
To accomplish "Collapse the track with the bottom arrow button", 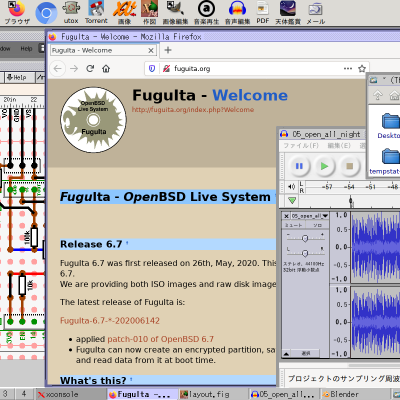I will click(x=286, y=353).
